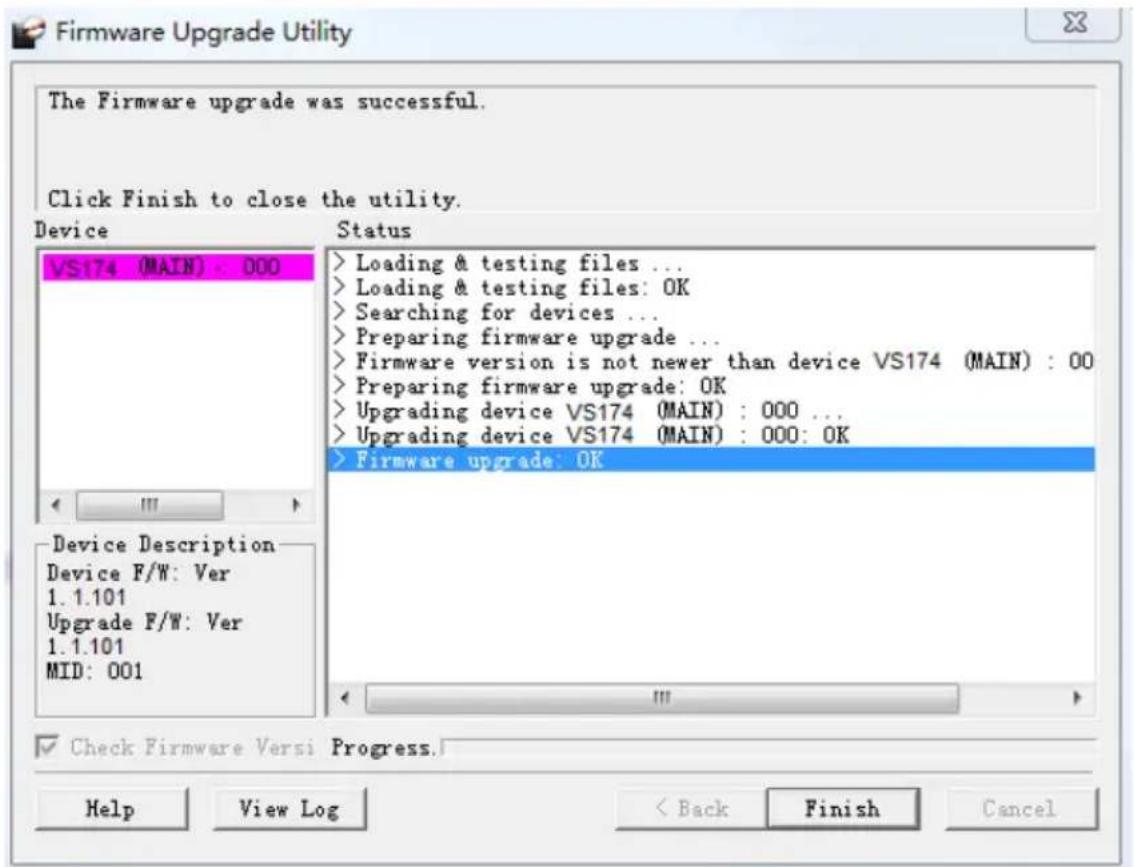The width and height of the screenshot is (1134, 867).
Task: Click the Progress bar
Action: 769,747
